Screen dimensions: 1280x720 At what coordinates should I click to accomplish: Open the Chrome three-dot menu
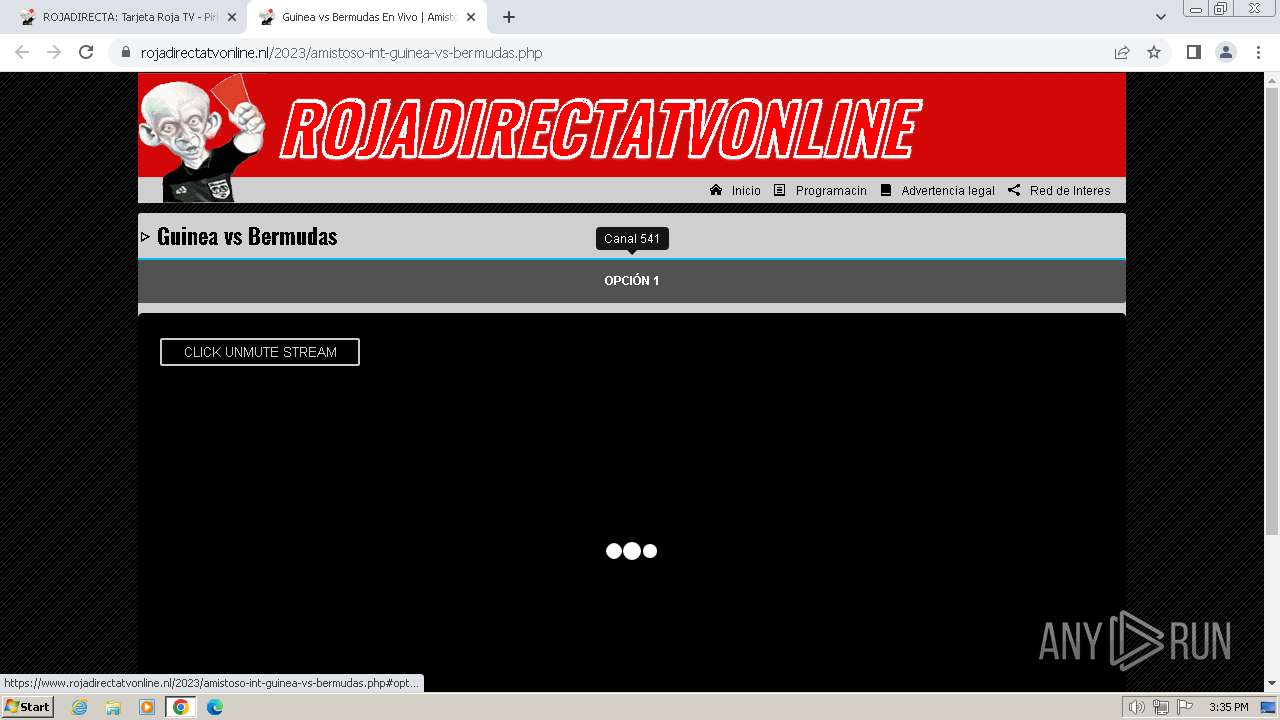point(1258,52)
